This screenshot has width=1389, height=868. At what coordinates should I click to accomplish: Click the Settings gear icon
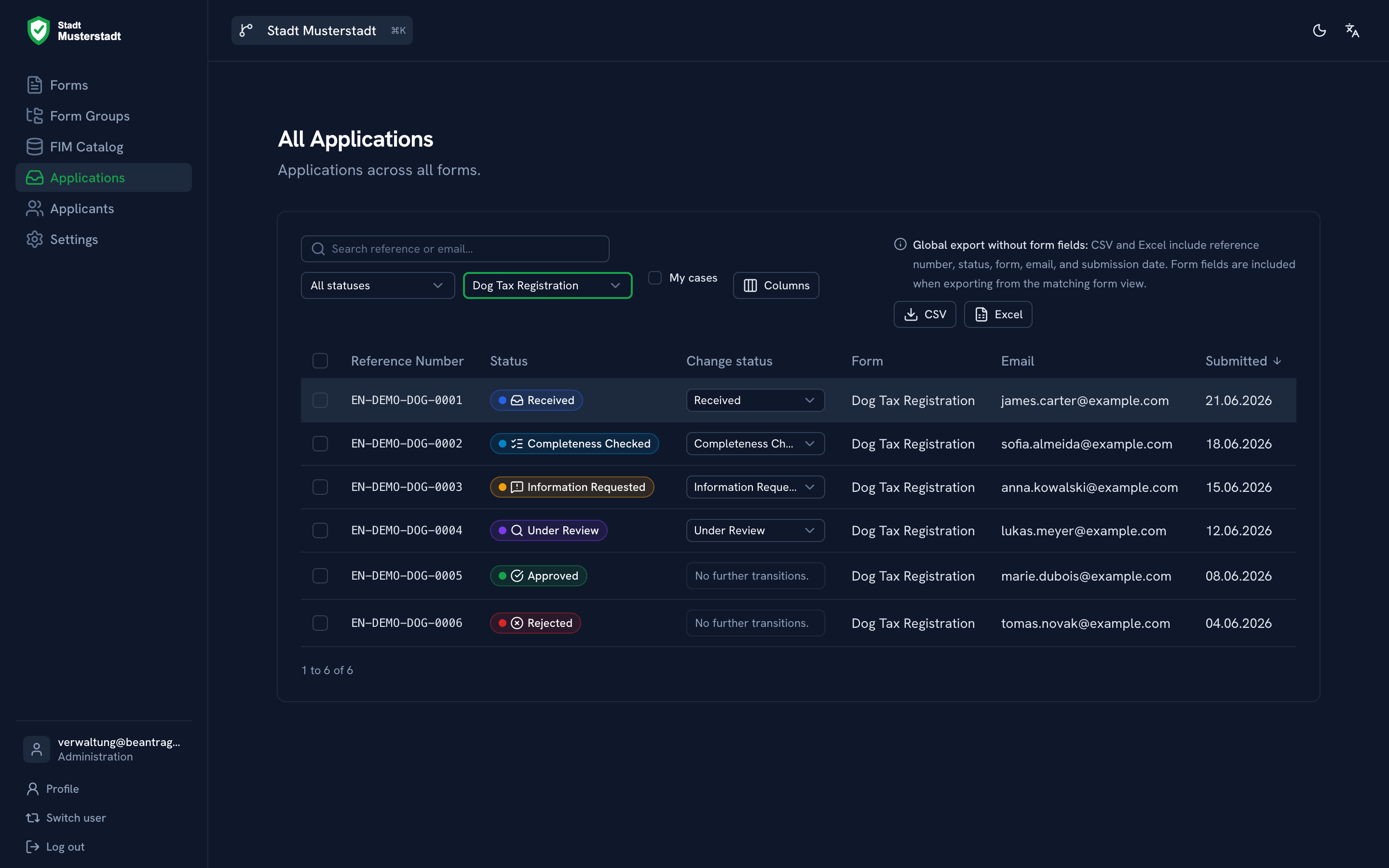pyautogui.click(x=34, y=239)
